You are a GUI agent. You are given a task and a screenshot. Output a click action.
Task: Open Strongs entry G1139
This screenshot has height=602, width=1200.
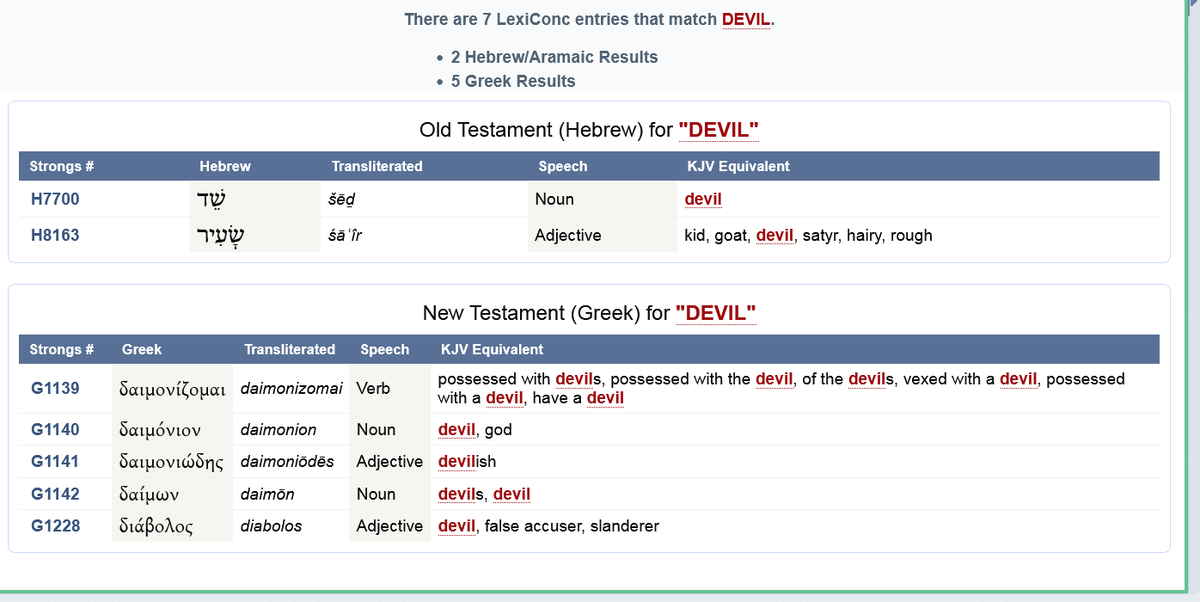pyautogui.click(x=55, y=388)
